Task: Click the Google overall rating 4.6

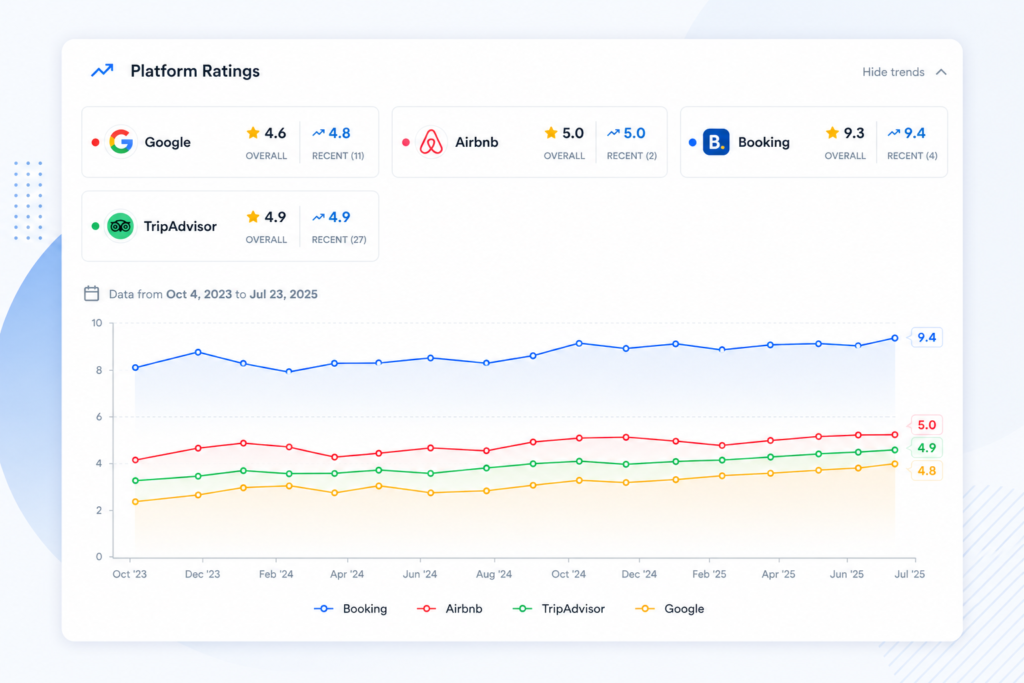Action: click(275, 133)
